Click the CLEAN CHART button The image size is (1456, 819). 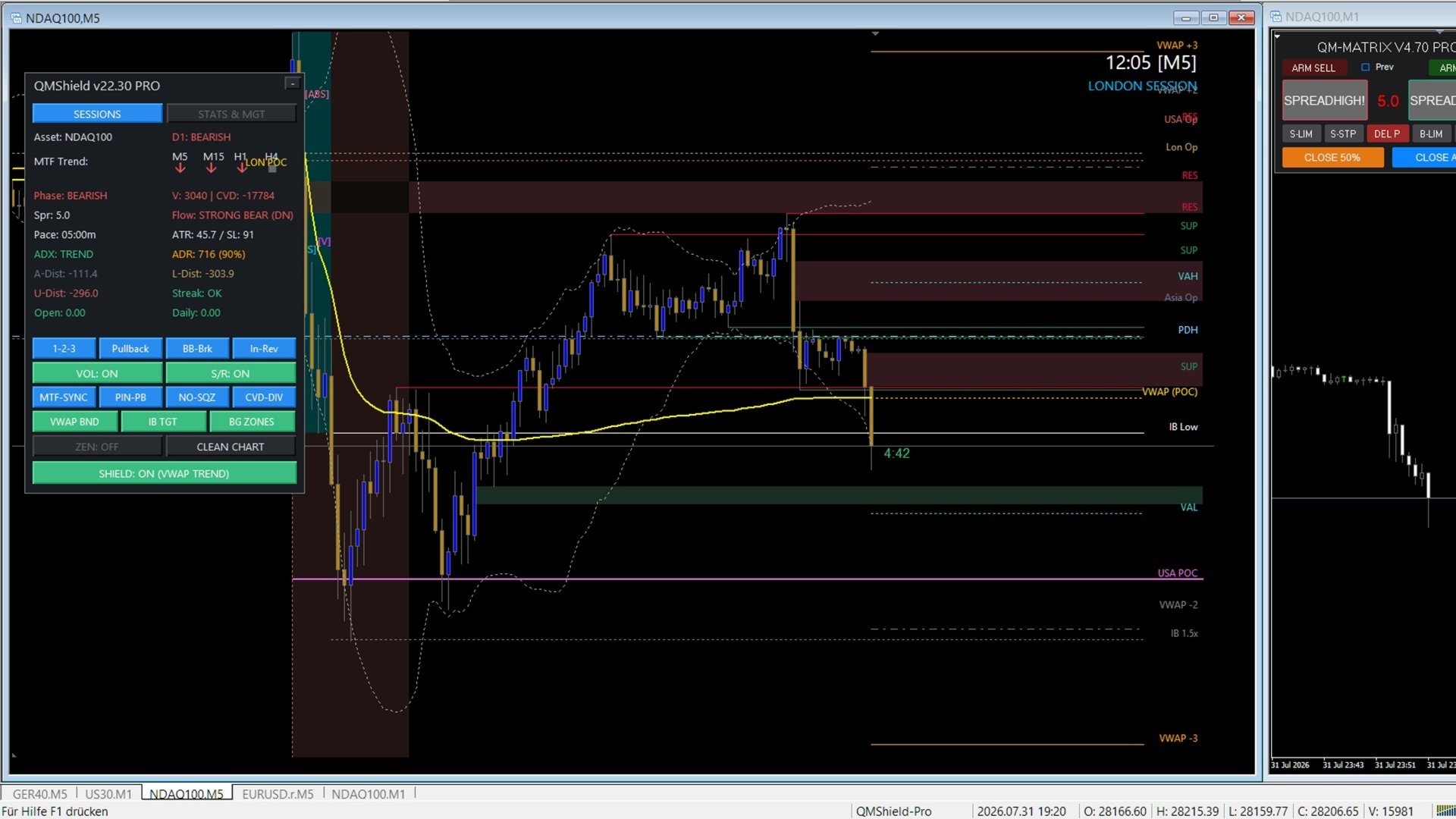click(231, 447)
